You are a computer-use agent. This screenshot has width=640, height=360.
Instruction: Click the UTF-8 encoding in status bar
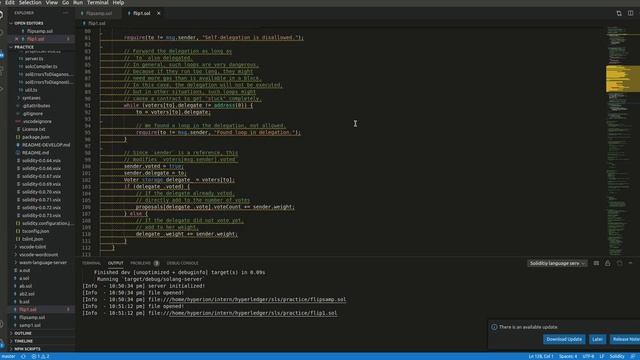(588, 356)
